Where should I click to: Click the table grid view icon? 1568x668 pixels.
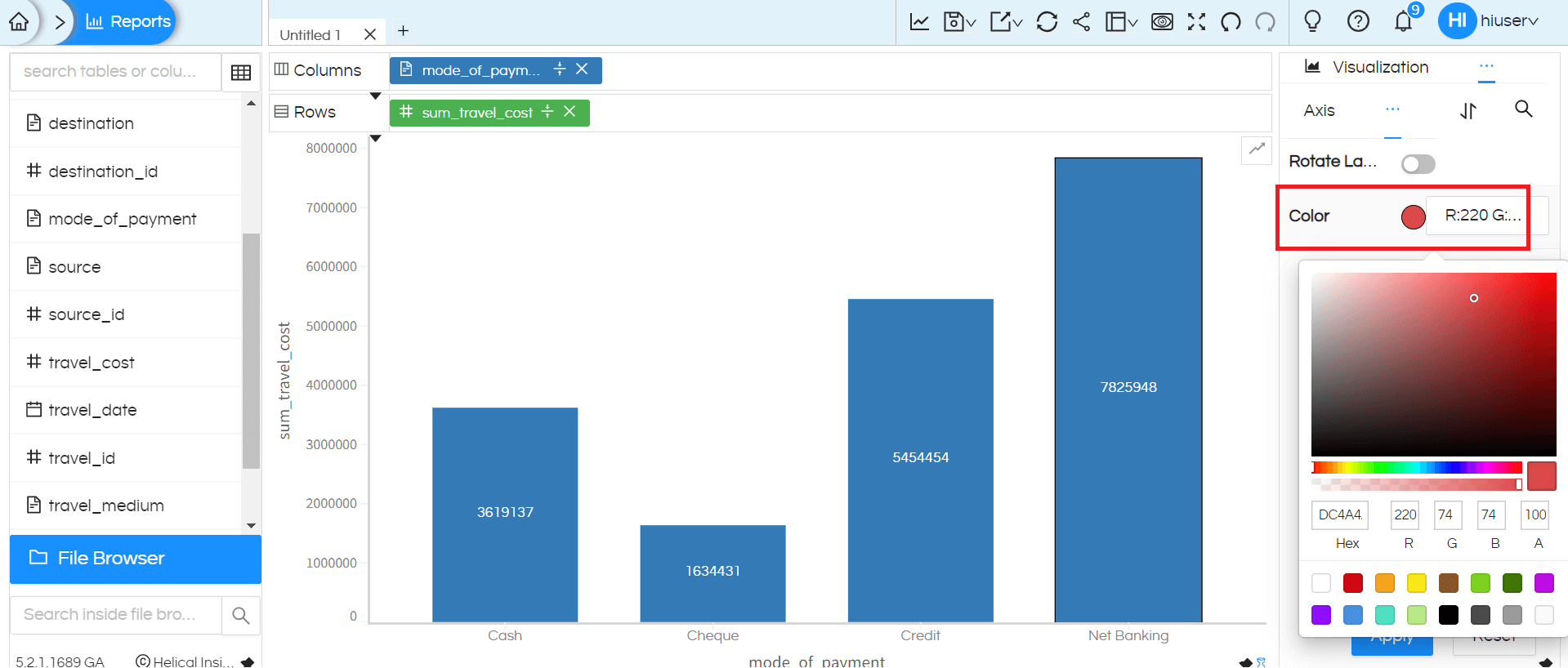[x=241, y=73]
